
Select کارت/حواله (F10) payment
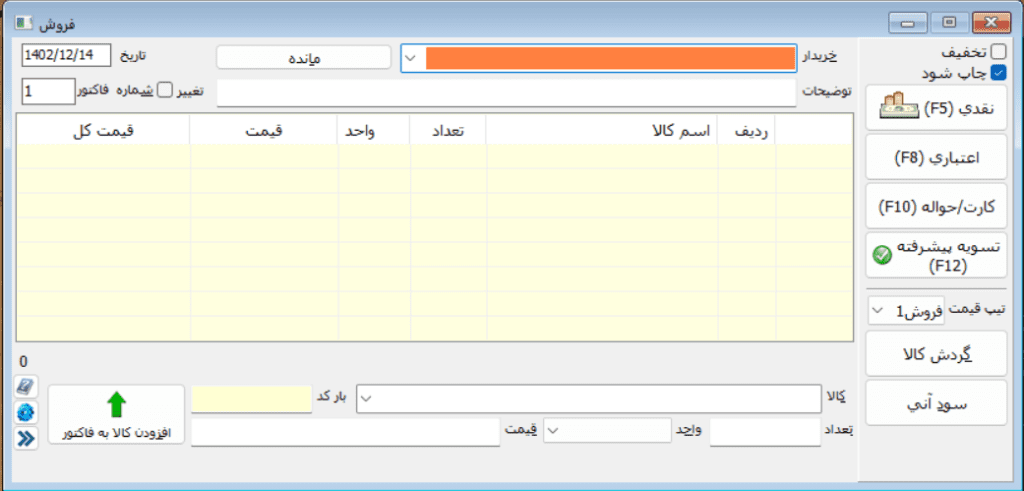pyautogui.click(x=936, y=207)
